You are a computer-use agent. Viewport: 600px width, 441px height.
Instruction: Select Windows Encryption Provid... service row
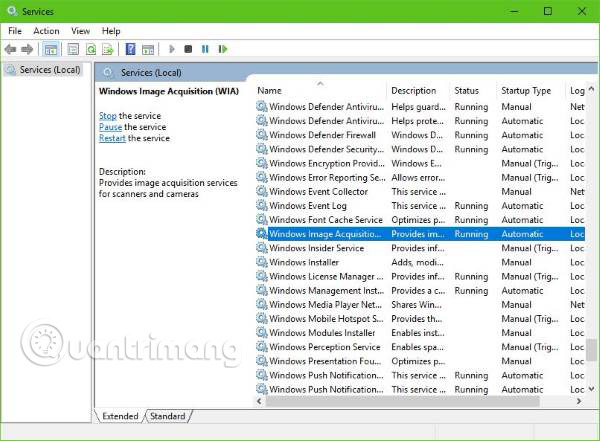tap(420, 163)
